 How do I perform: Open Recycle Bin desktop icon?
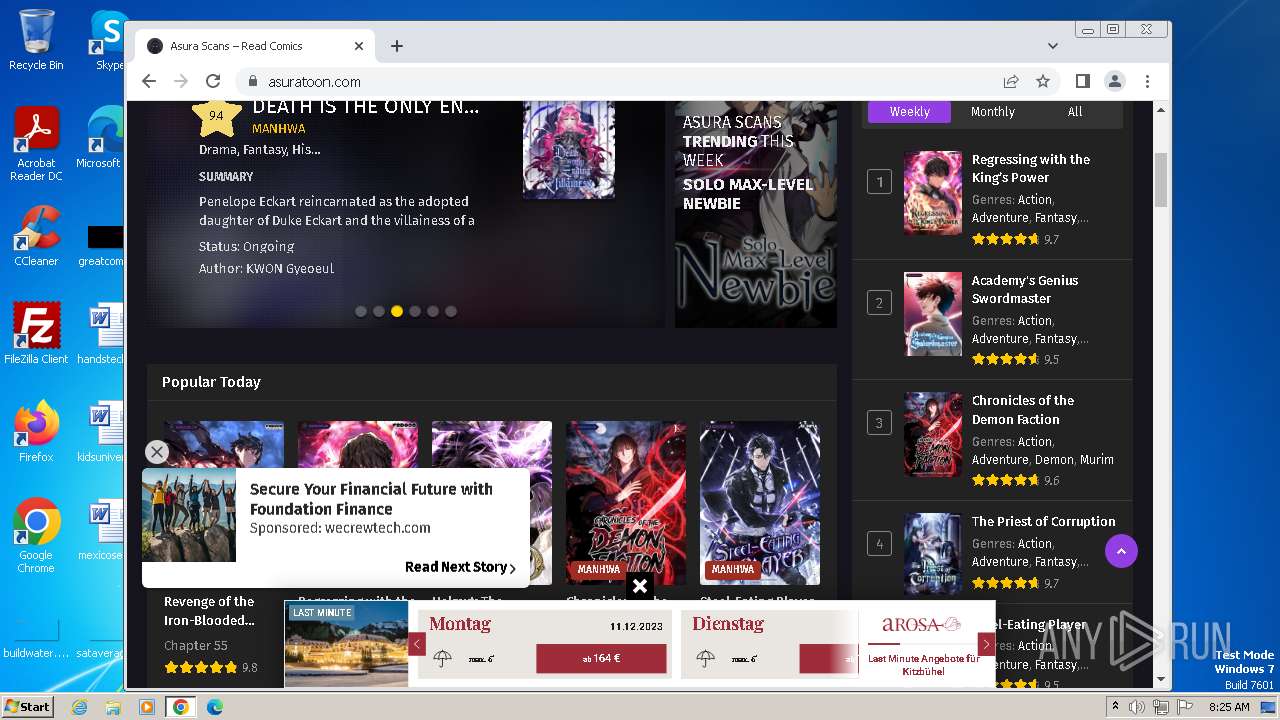36,40
